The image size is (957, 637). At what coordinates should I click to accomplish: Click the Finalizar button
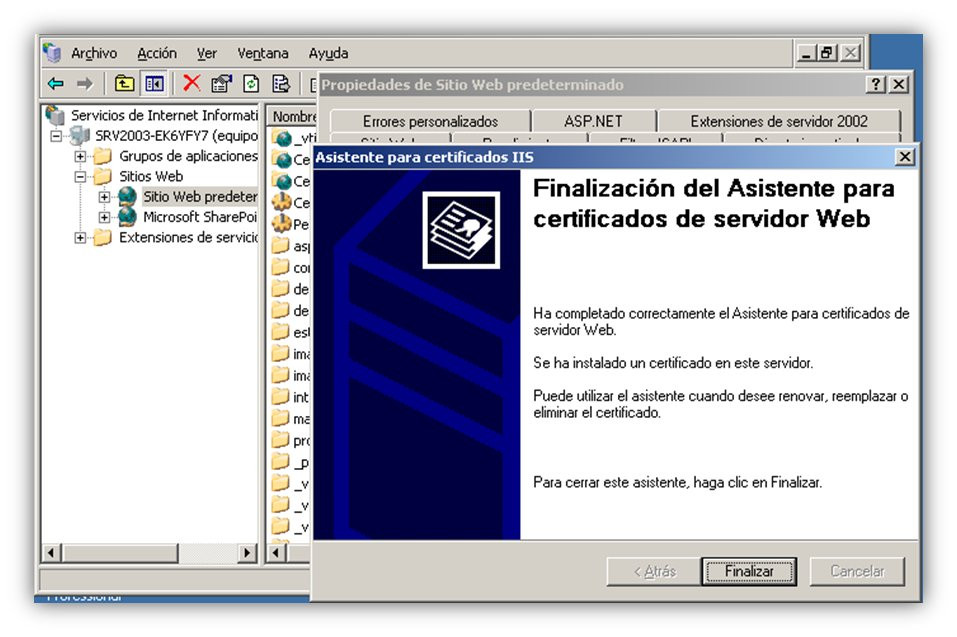click(x=749, y=571)
